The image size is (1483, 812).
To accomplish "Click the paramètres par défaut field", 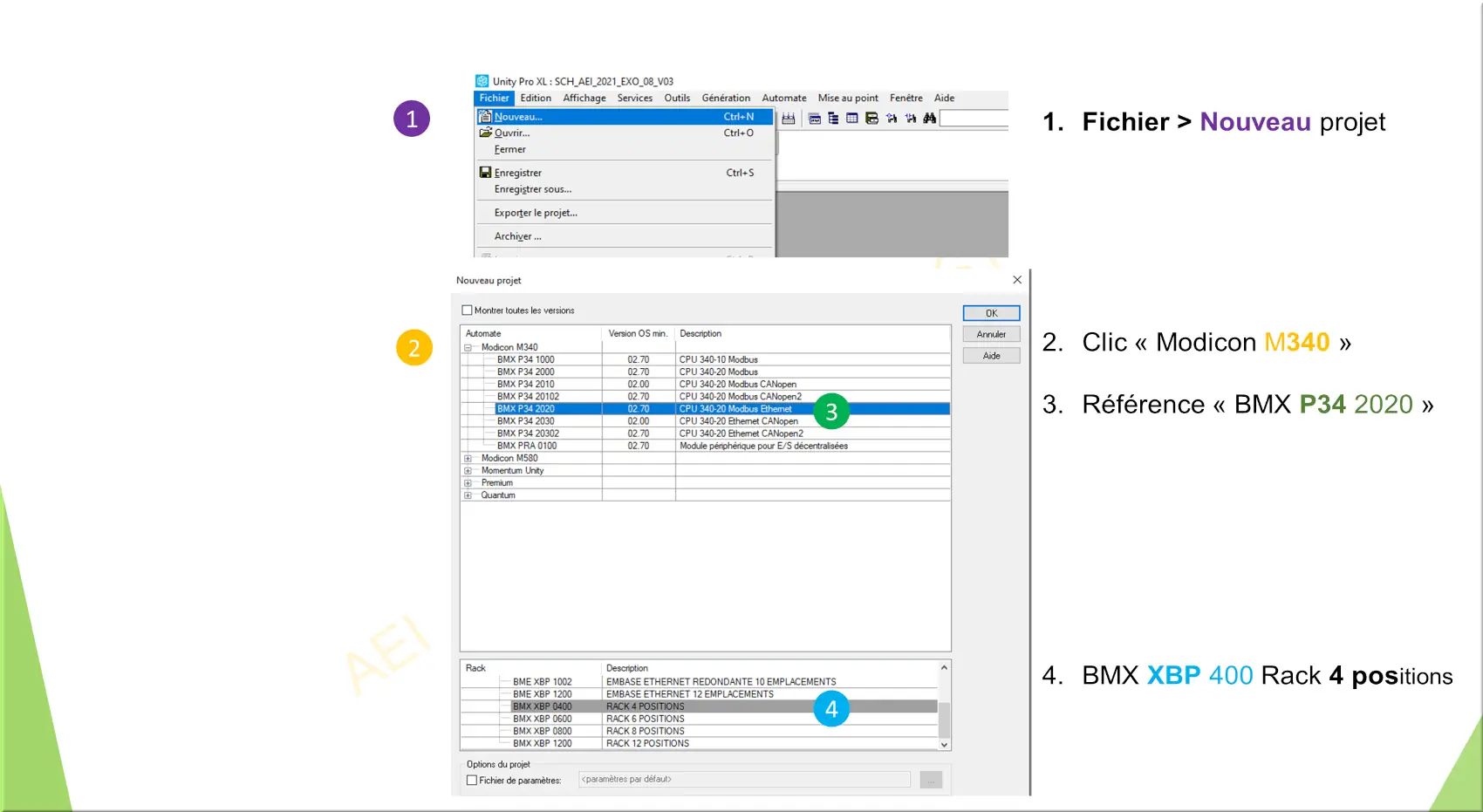I will click(744, 780).
